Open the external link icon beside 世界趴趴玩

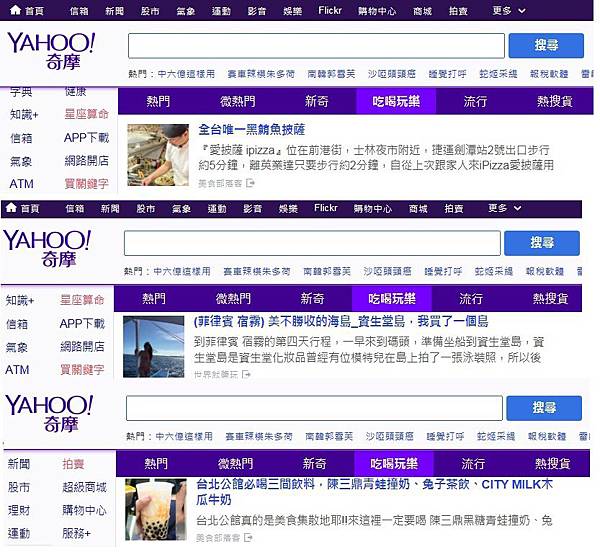(x=246, y=374)
